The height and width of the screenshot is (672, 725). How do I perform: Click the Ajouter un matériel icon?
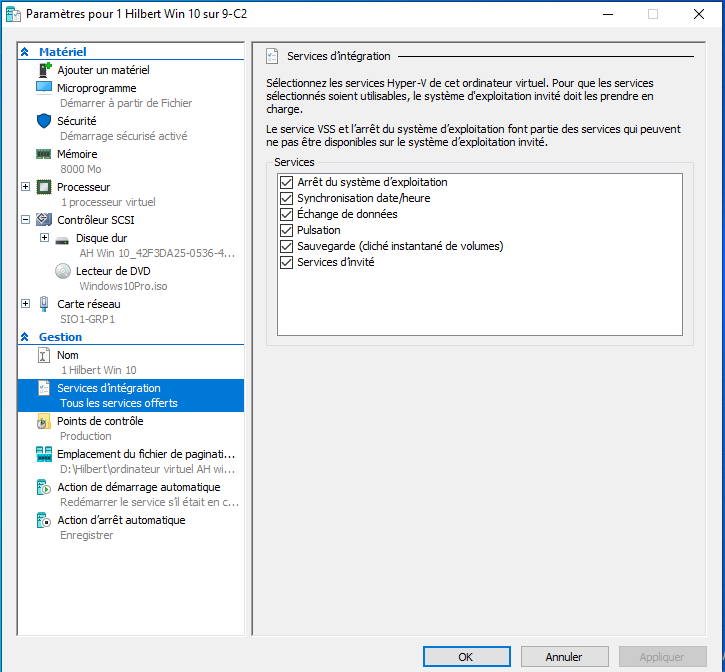(44, 70)
